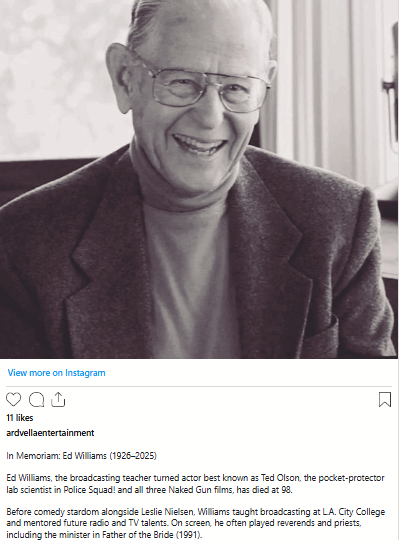400x540 pixels.
Task: Save the post with the bookmark icon
Action: [385, 399]
